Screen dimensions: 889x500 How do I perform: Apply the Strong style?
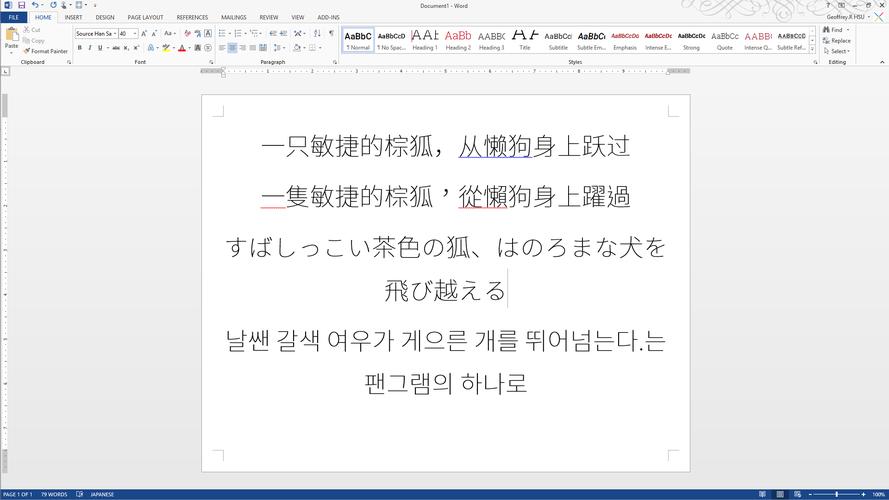point(691,40)
